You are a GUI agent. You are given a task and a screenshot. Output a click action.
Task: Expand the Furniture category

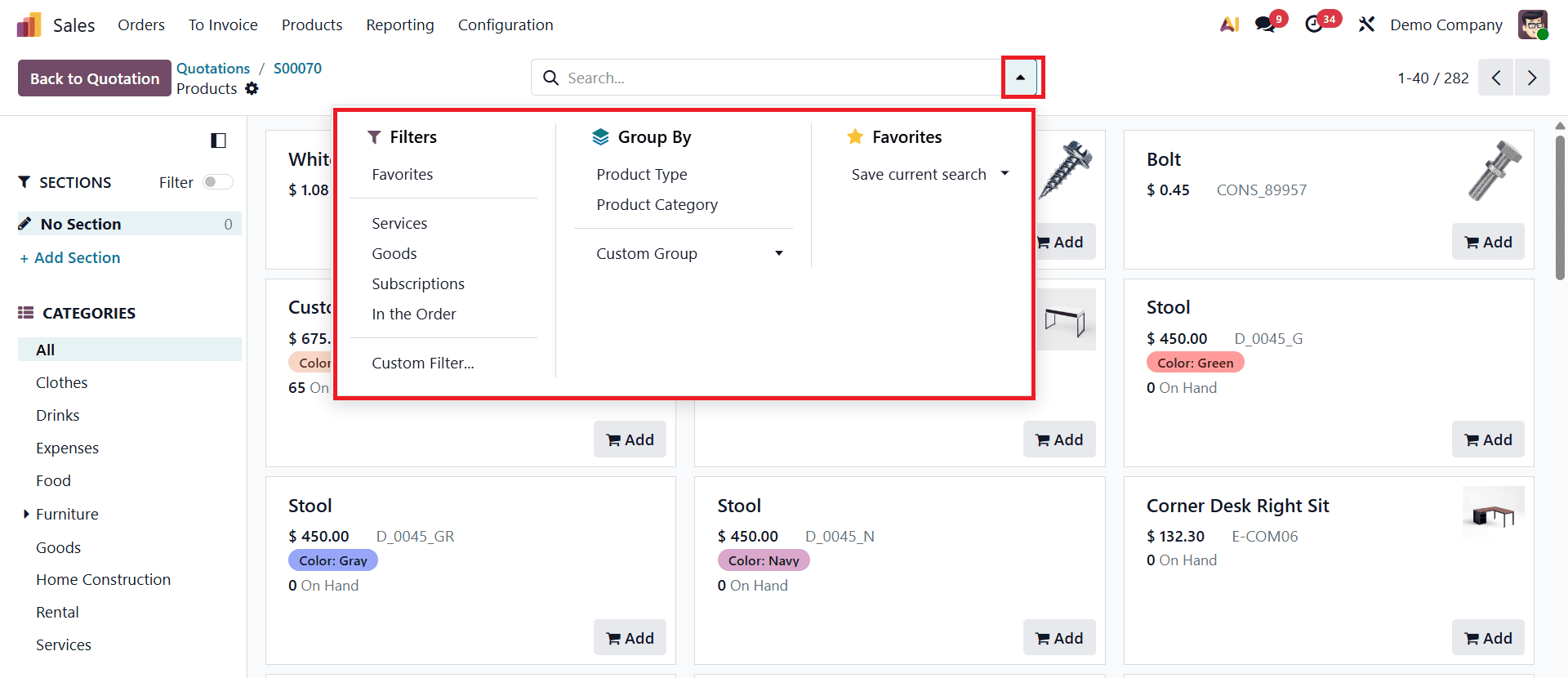[x=25, y=514]
